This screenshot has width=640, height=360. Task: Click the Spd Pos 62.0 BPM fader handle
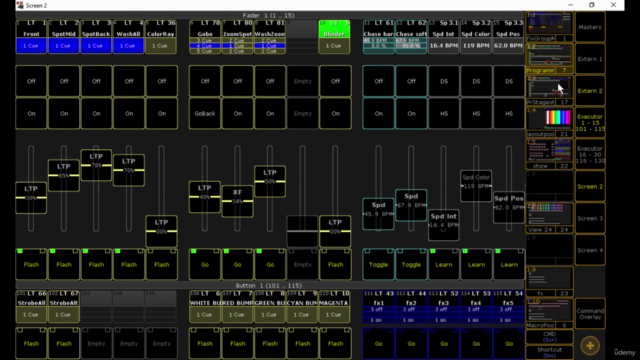(x=509, y=207)
